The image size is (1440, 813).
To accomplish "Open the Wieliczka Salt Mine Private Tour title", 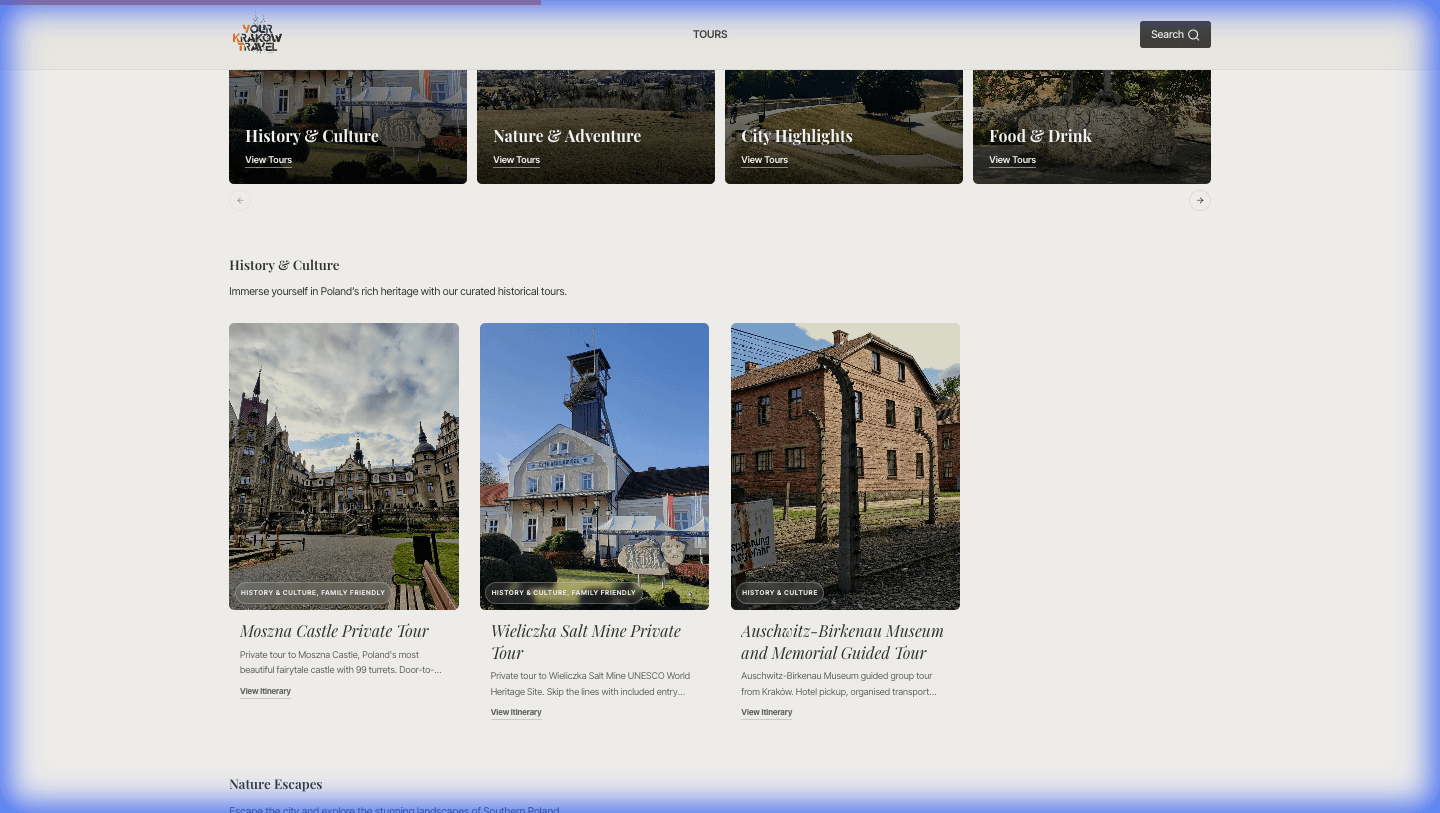I will pos(585,641).
